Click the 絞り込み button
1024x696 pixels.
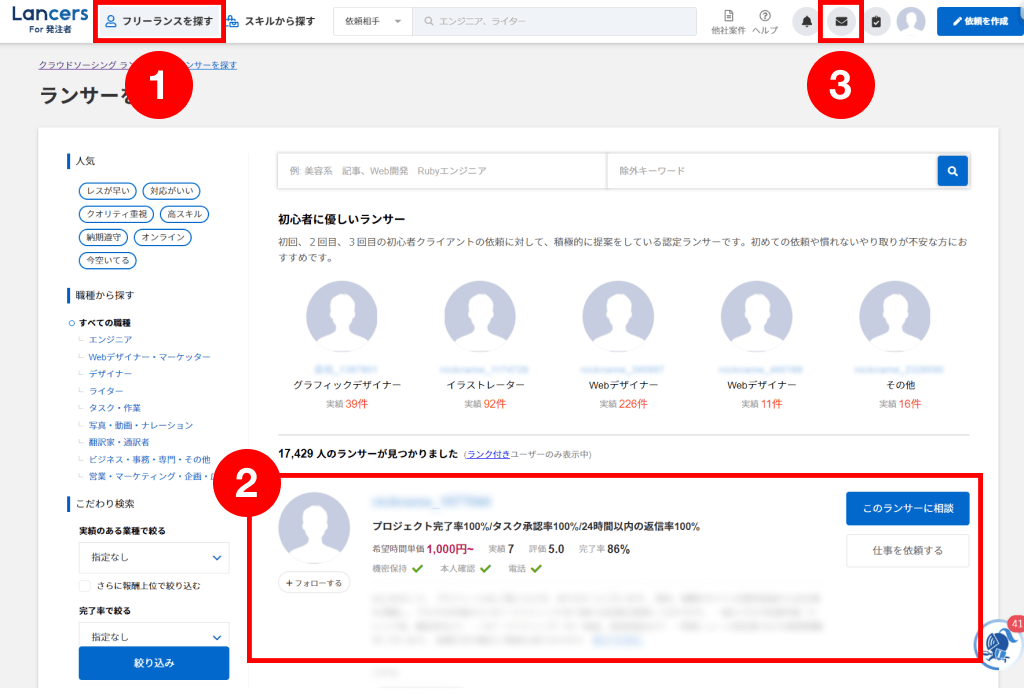[x=154, y=663]
